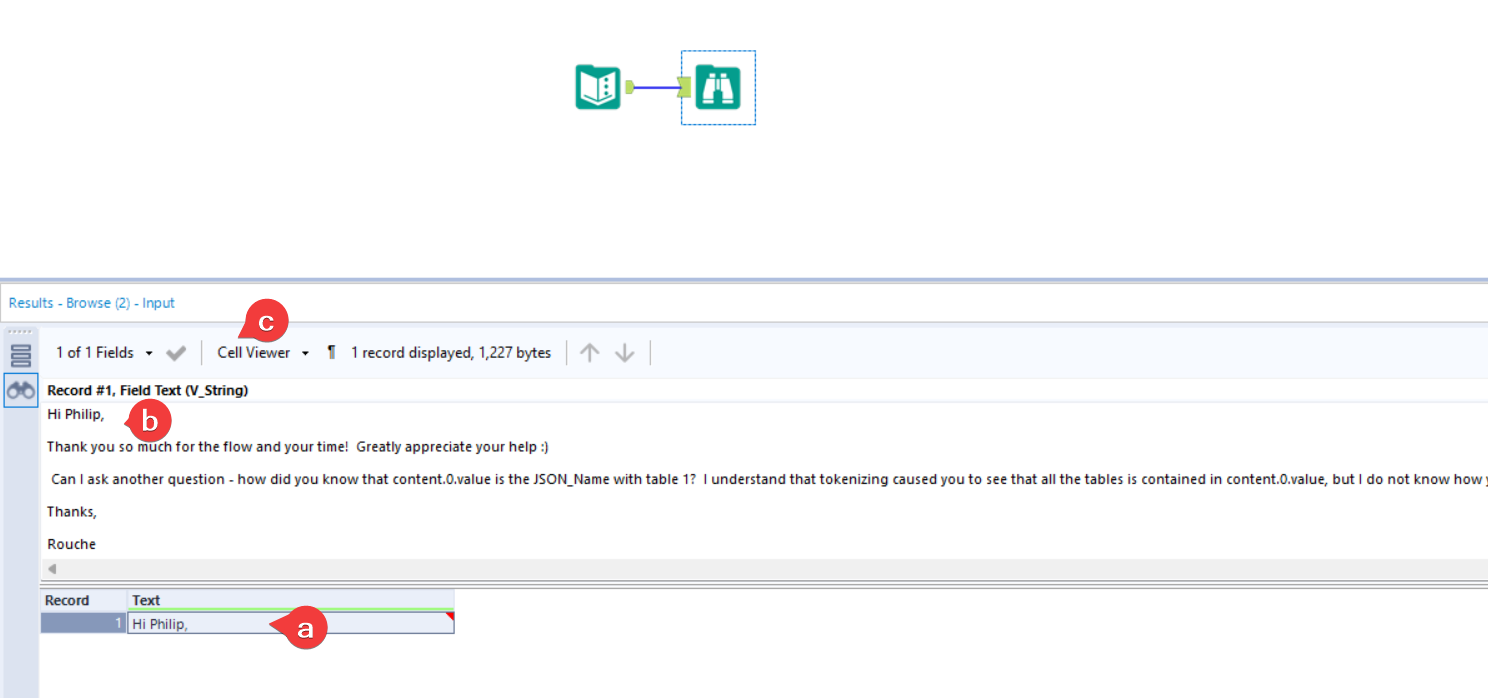Select the Browse tool on the canvas
This screenshot has width=1488, height=698.
coord(718,87)
